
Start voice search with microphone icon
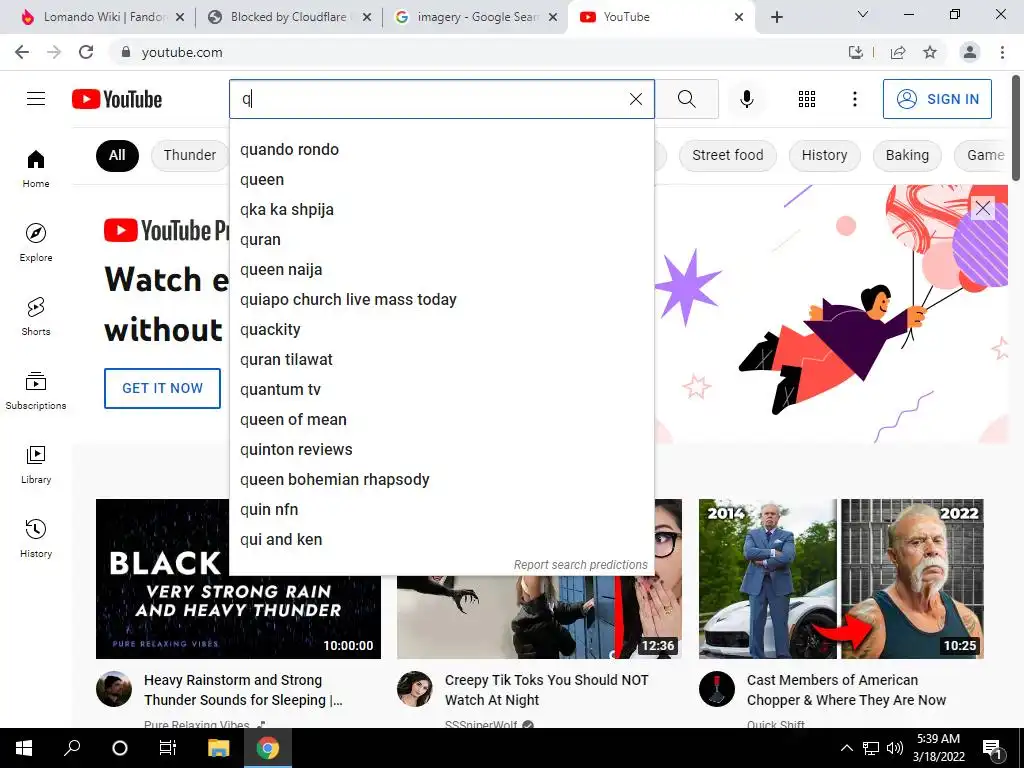click(x=746, y=99)
